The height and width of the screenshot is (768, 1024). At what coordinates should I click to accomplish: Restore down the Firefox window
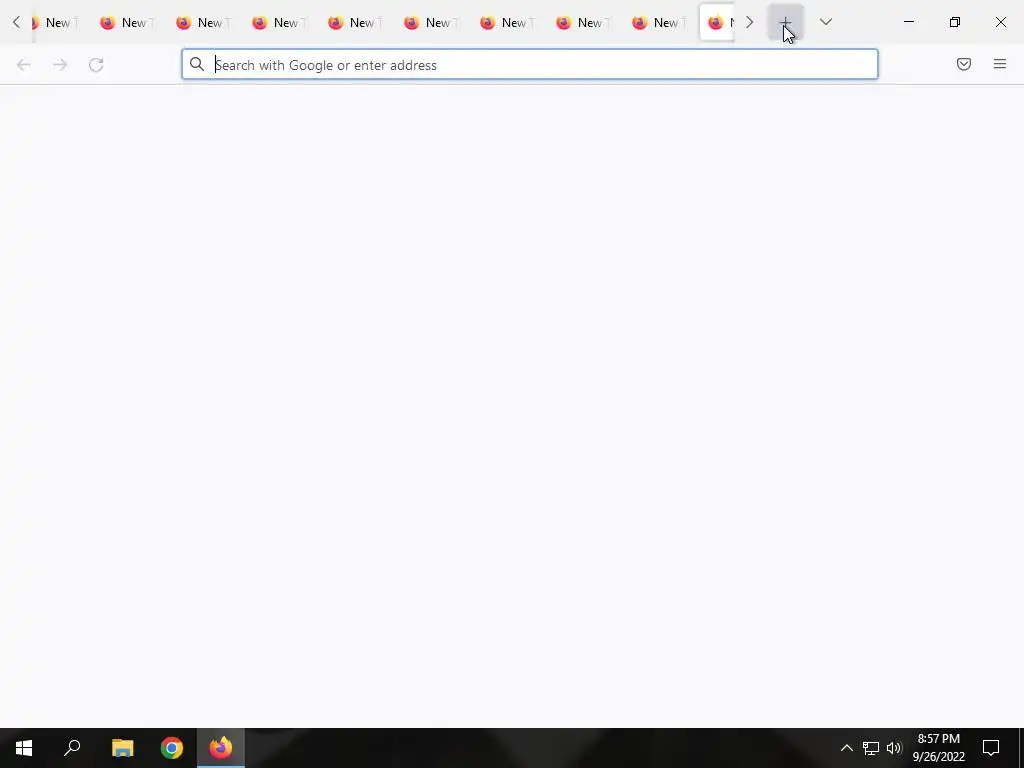coord(955,22)
